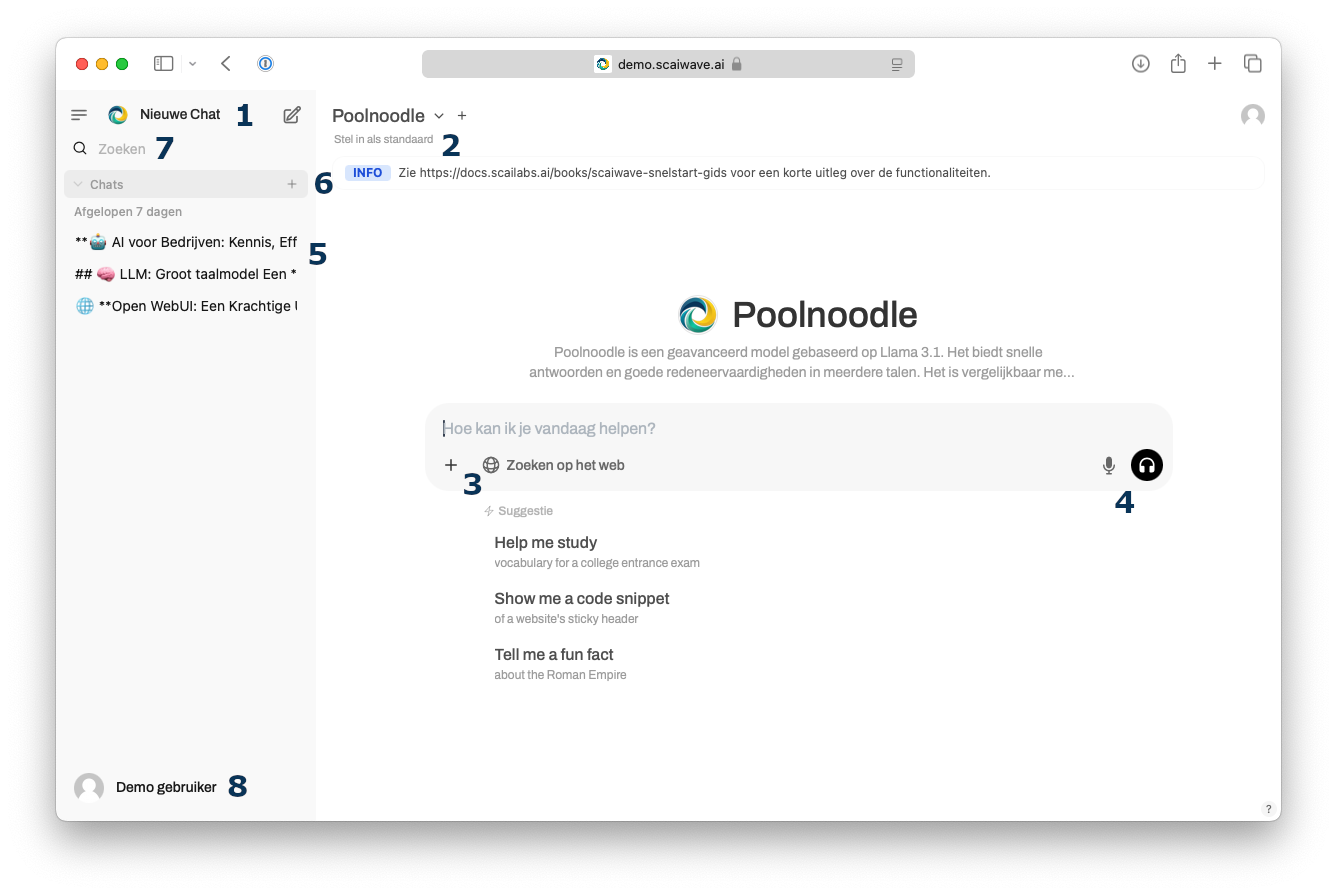Click the Safari share icon
The image size is (1338, 894).
coord(1178,64)
